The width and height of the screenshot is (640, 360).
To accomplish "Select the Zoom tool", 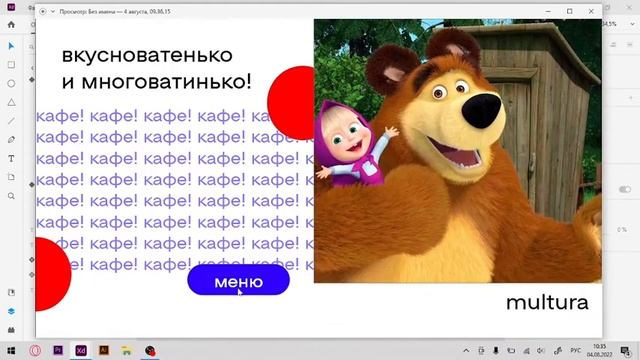I will coord(11,196).
